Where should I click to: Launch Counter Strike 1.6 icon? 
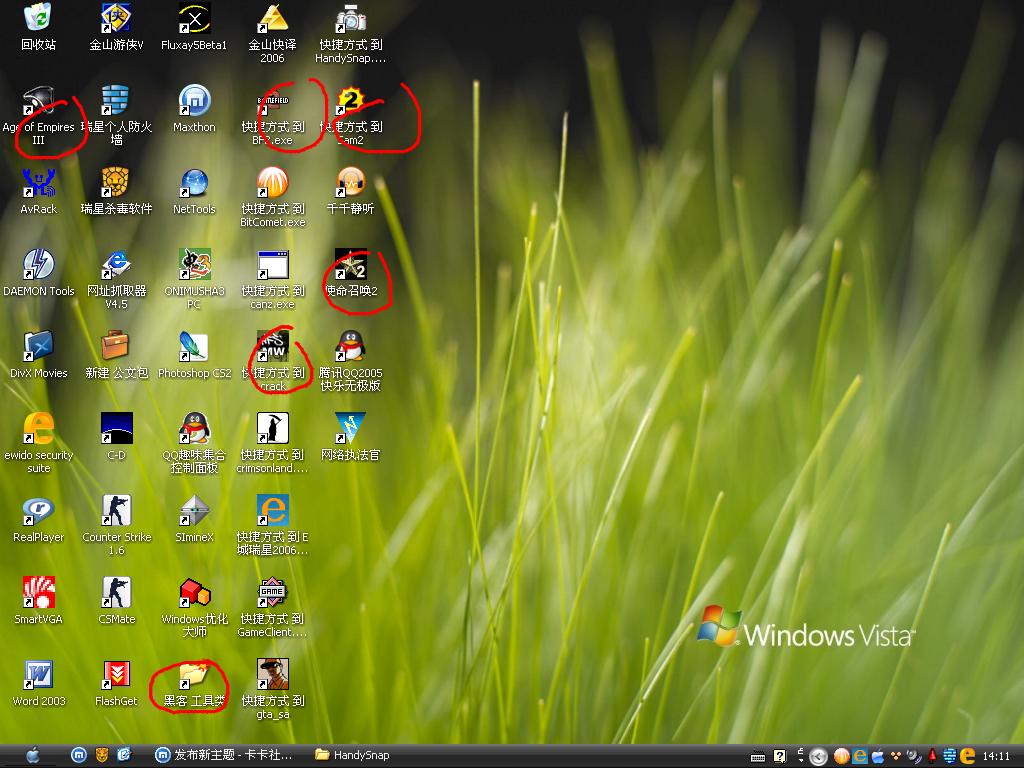click(116, 511)
